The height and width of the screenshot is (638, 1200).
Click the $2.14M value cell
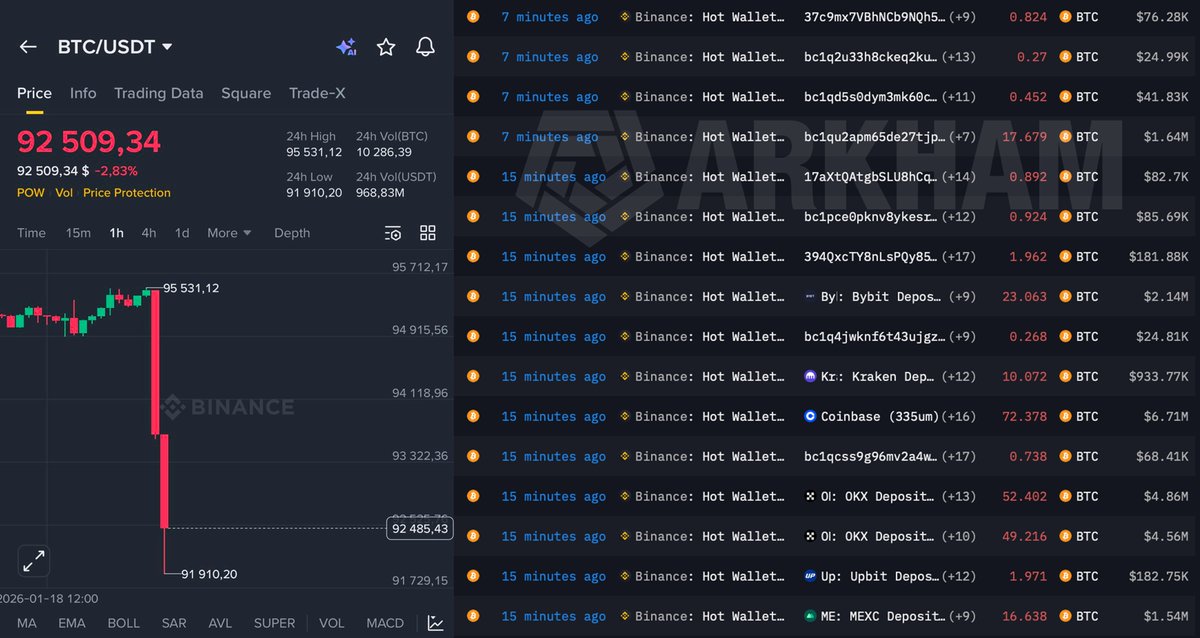1164,297
